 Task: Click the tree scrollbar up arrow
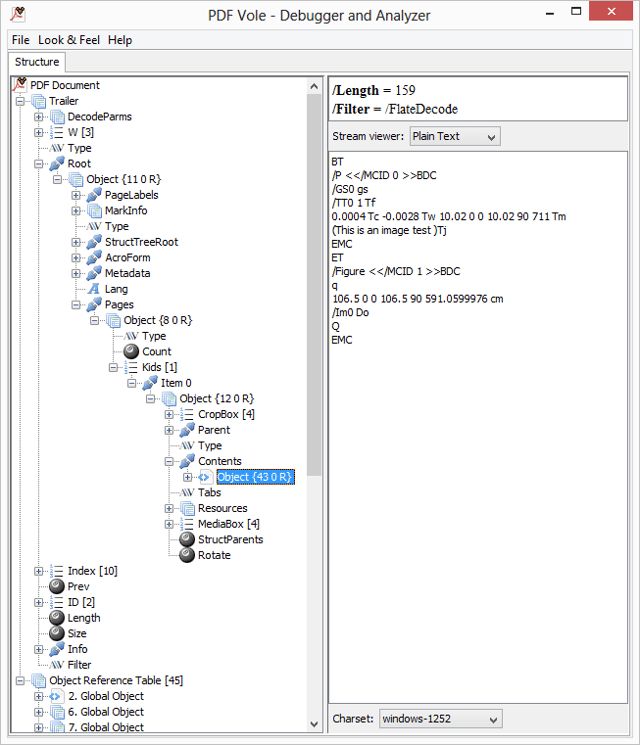314,86
